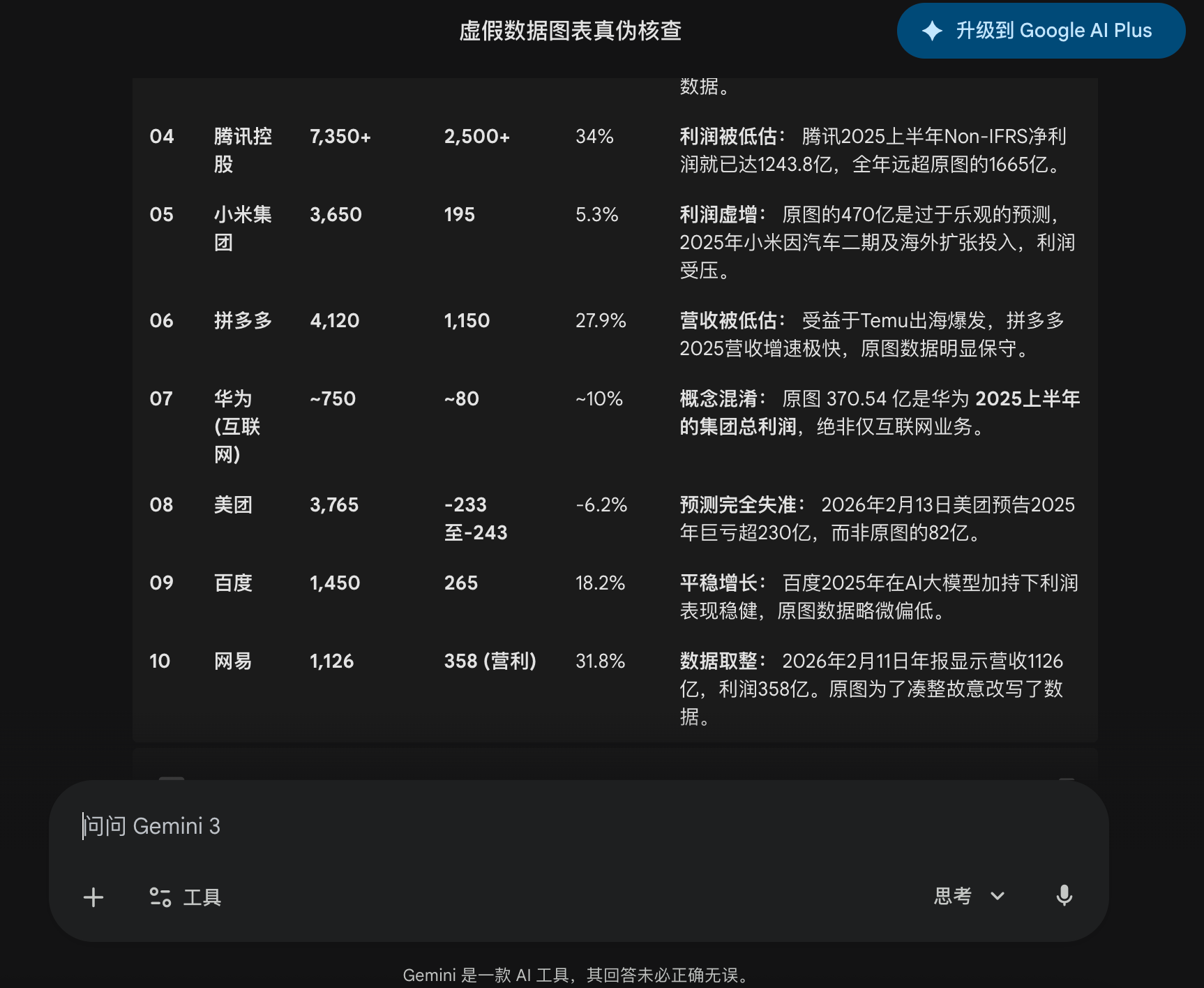1204x988 pixels.
Task: Click the profit value 265
Action: pyautogui.click(x=461, y=583)
